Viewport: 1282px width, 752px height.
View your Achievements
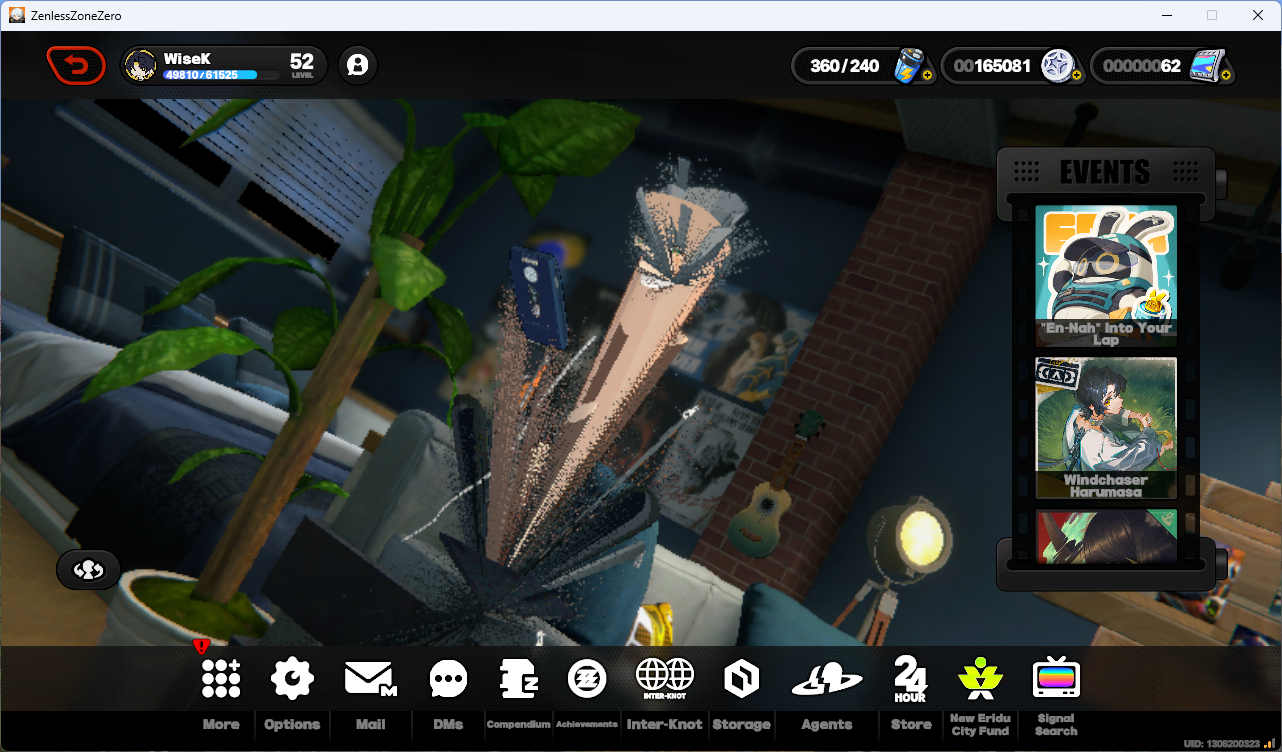pyautogui.click(x=586, y=678)
